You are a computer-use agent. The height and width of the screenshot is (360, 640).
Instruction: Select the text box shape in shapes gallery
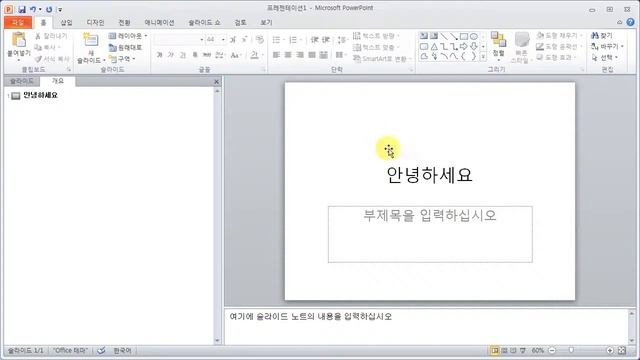pyautogui.click(x=424, y=36)
